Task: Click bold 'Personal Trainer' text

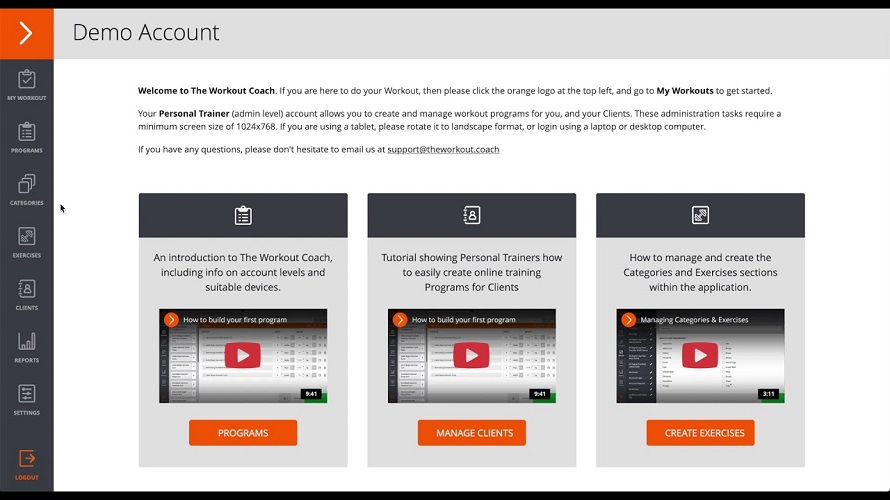Action: pos(194,114)
